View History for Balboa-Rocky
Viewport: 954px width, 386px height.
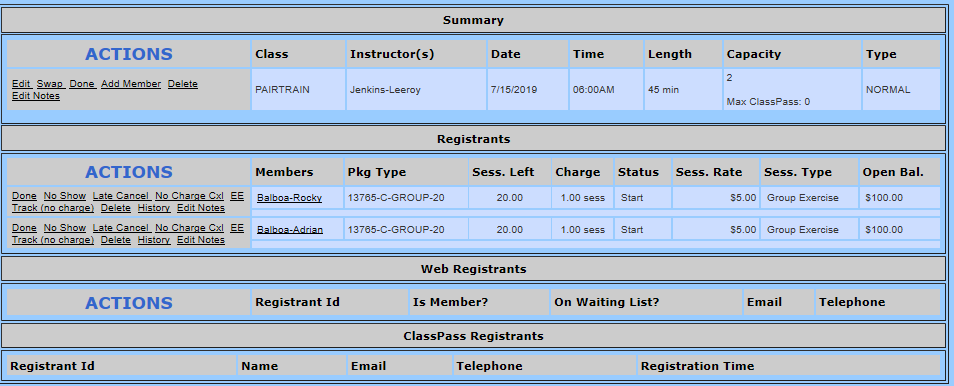[154, 208]
